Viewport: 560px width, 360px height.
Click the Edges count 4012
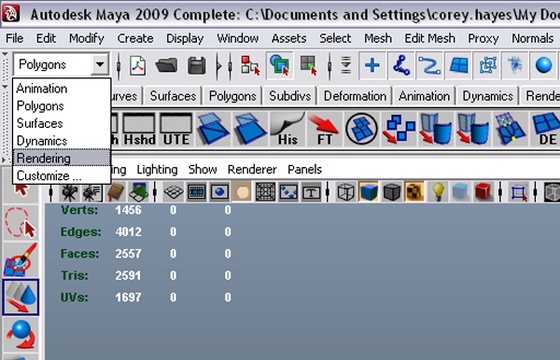click(128, 232)
